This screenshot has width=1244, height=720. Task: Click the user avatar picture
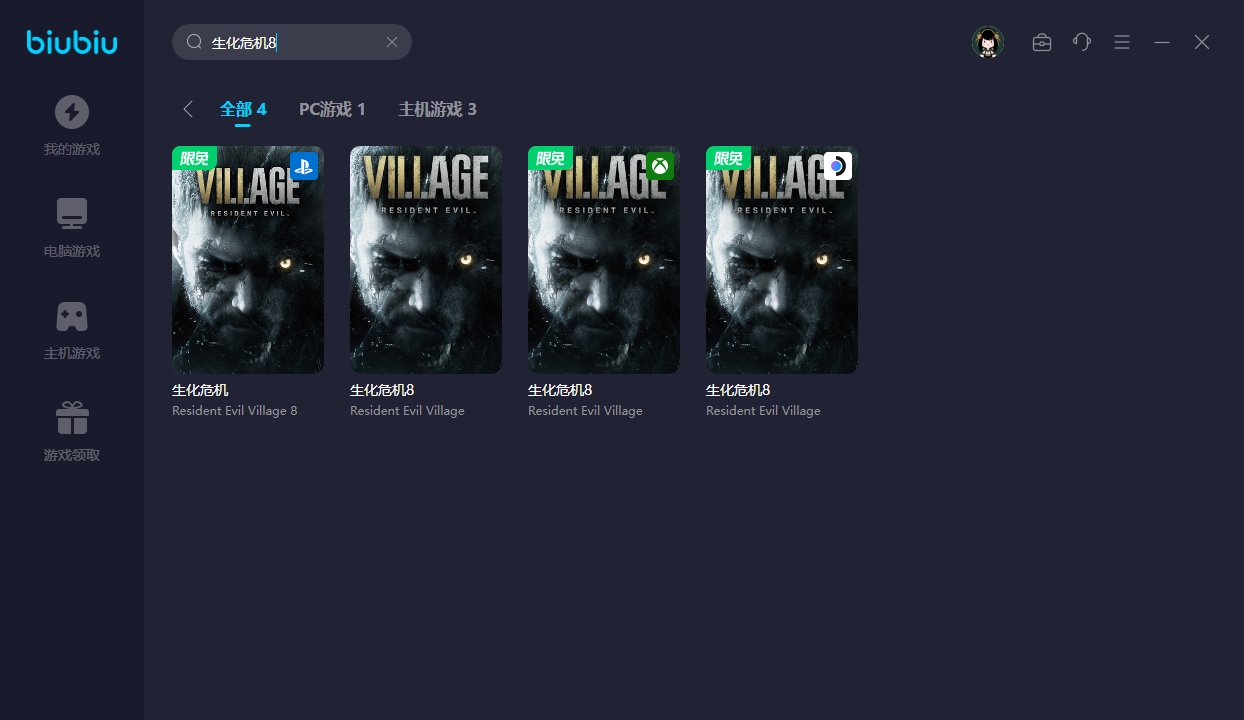(x=988, y=42)
